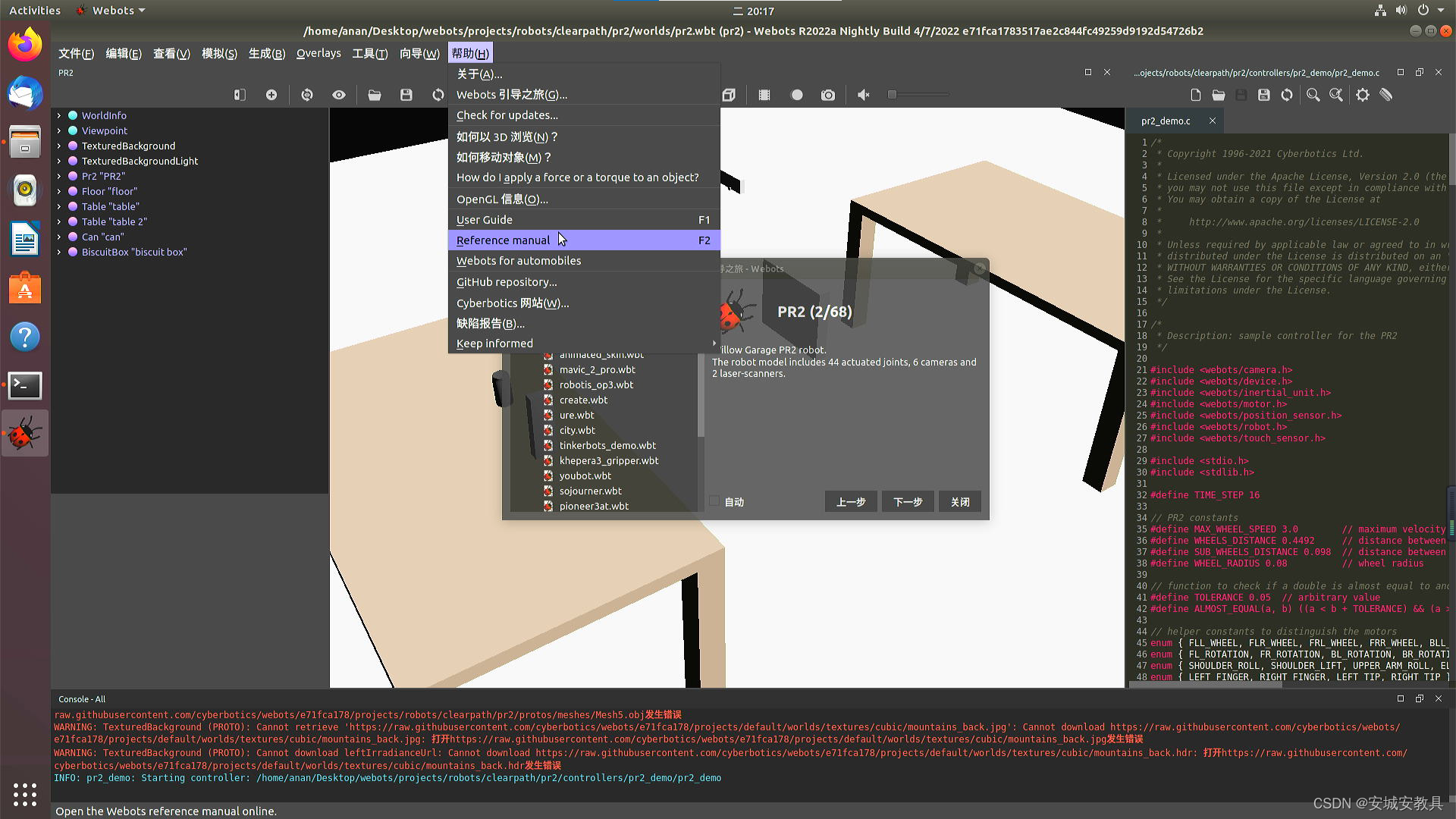Select Table "table 2" in scene tree
Screen dimensions: 1456x819
coord(115,221)
